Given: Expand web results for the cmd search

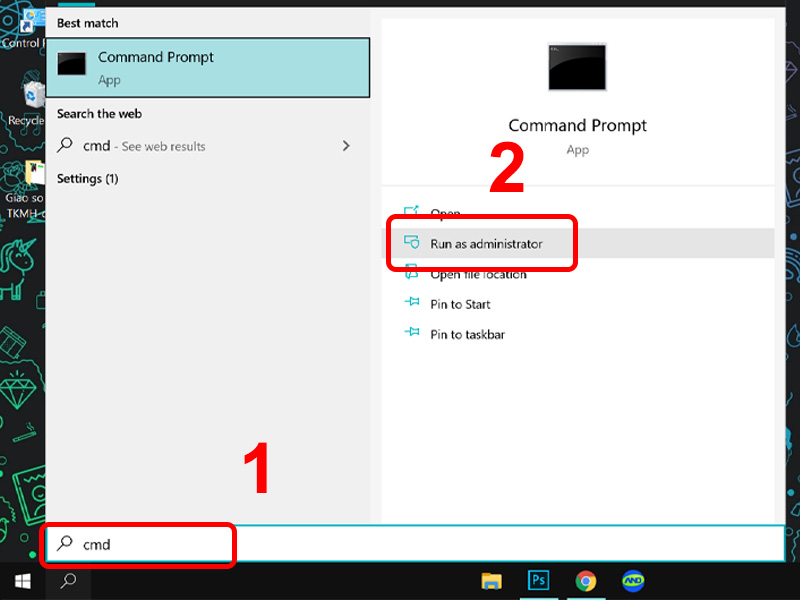Looking at the screenshot, I should click(346, 145).
